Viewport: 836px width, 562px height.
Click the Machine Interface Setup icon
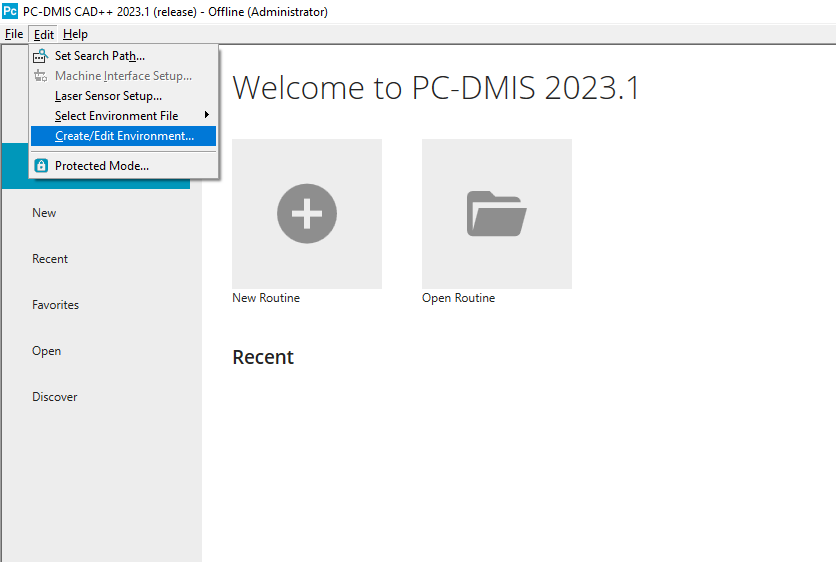point(41,76)
